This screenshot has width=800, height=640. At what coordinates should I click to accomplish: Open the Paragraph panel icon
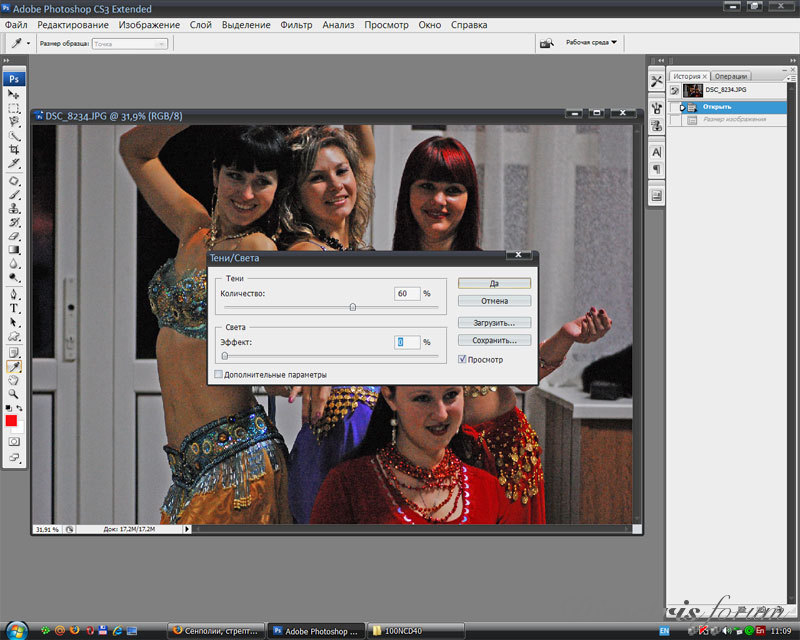(657, 169)
